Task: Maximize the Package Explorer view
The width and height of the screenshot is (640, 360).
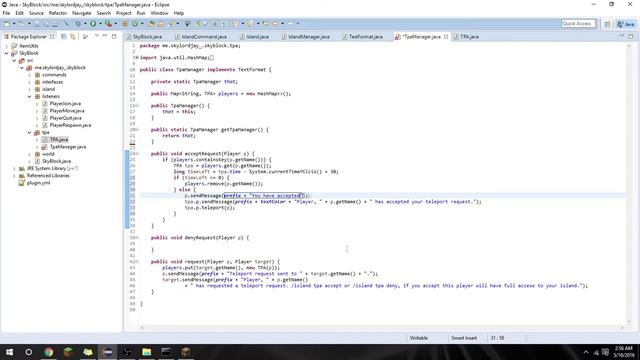Action: (x=114, y=36)
